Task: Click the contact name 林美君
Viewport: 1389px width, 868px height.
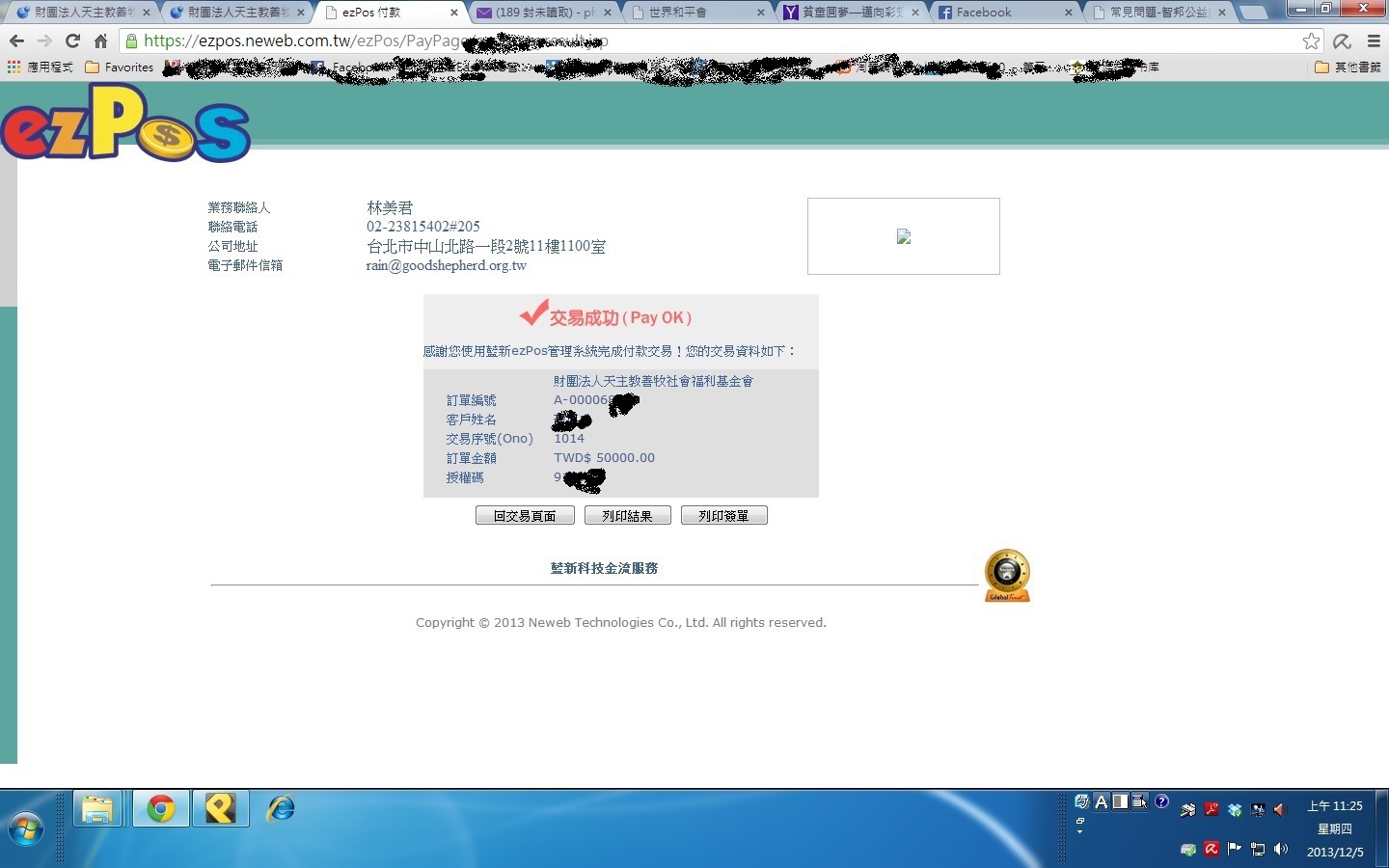Action: [390, 207]
